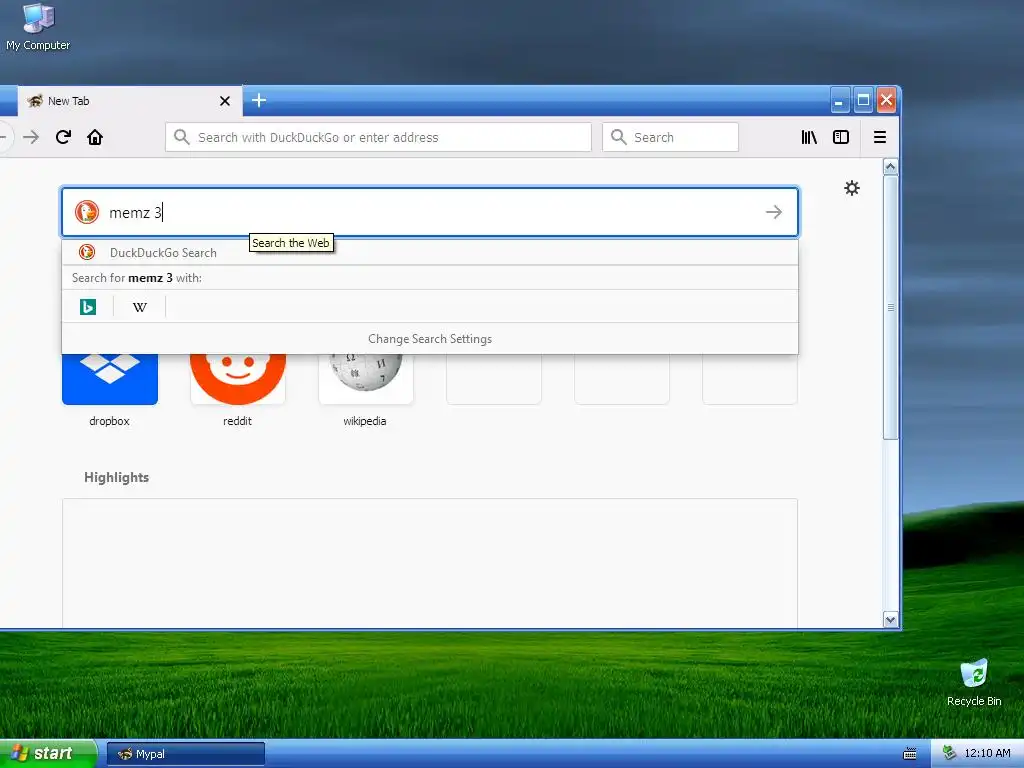Viewport: 1024px width, 768px height.
Task: Click the magnifier icon in address bar
Action: tap(182, 137)
